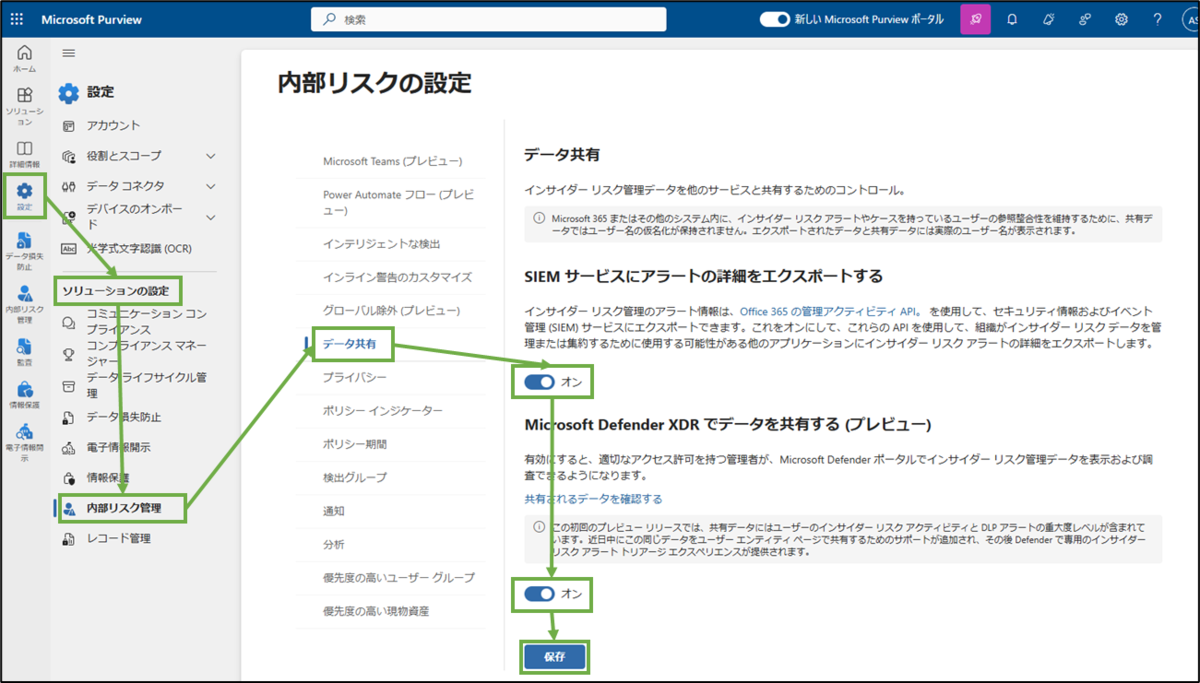Open レコード管理 settings

(118, 539)
